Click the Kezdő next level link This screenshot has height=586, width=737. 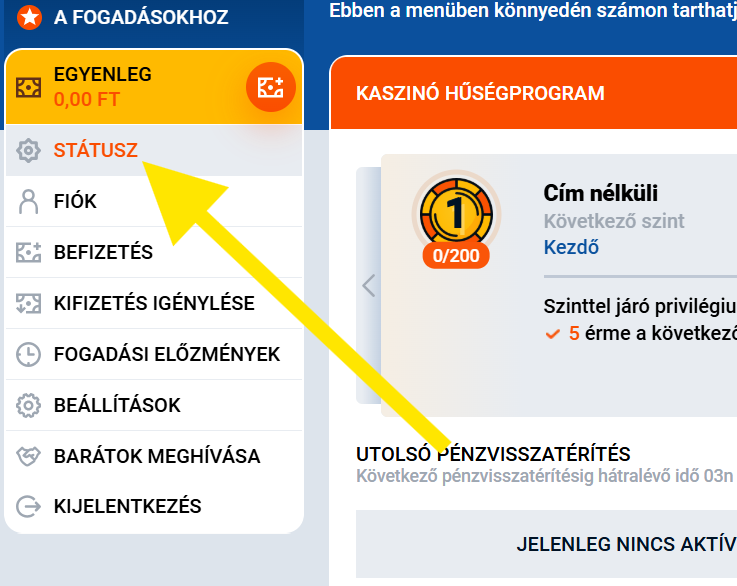571,247
